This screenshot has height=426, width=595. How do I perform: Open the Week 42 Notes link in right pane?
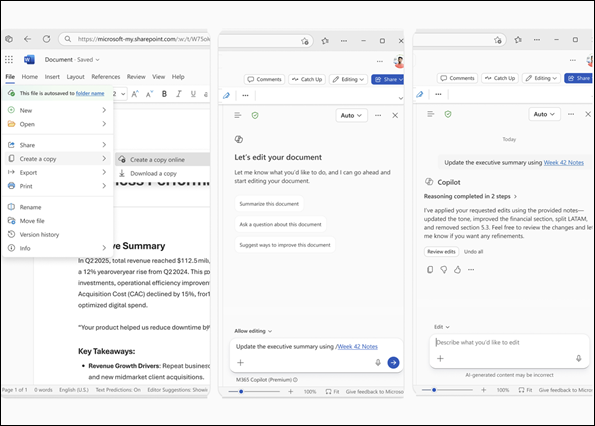point(564,162)
